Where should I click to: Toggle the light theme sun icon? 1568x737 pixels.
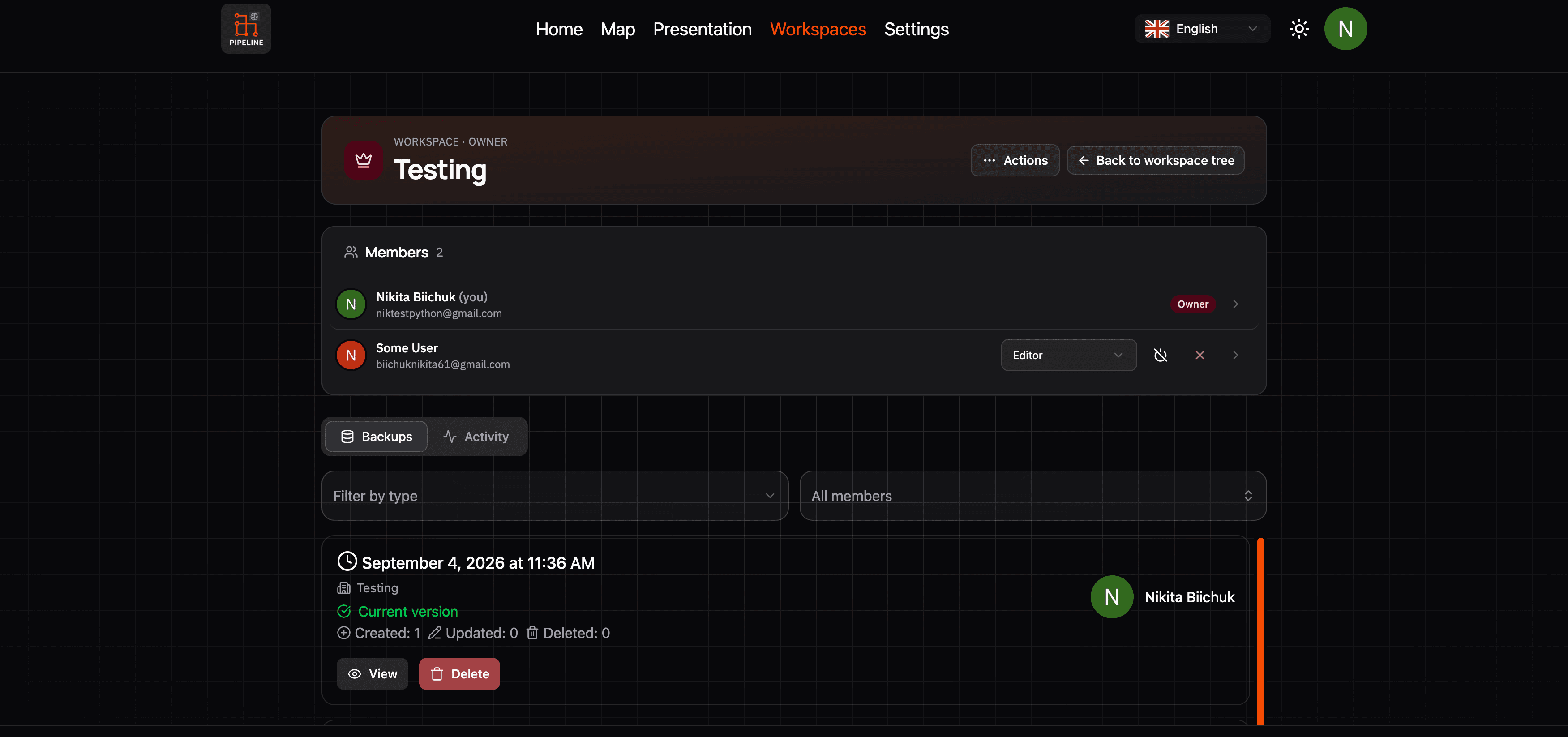click(1299, 29)
